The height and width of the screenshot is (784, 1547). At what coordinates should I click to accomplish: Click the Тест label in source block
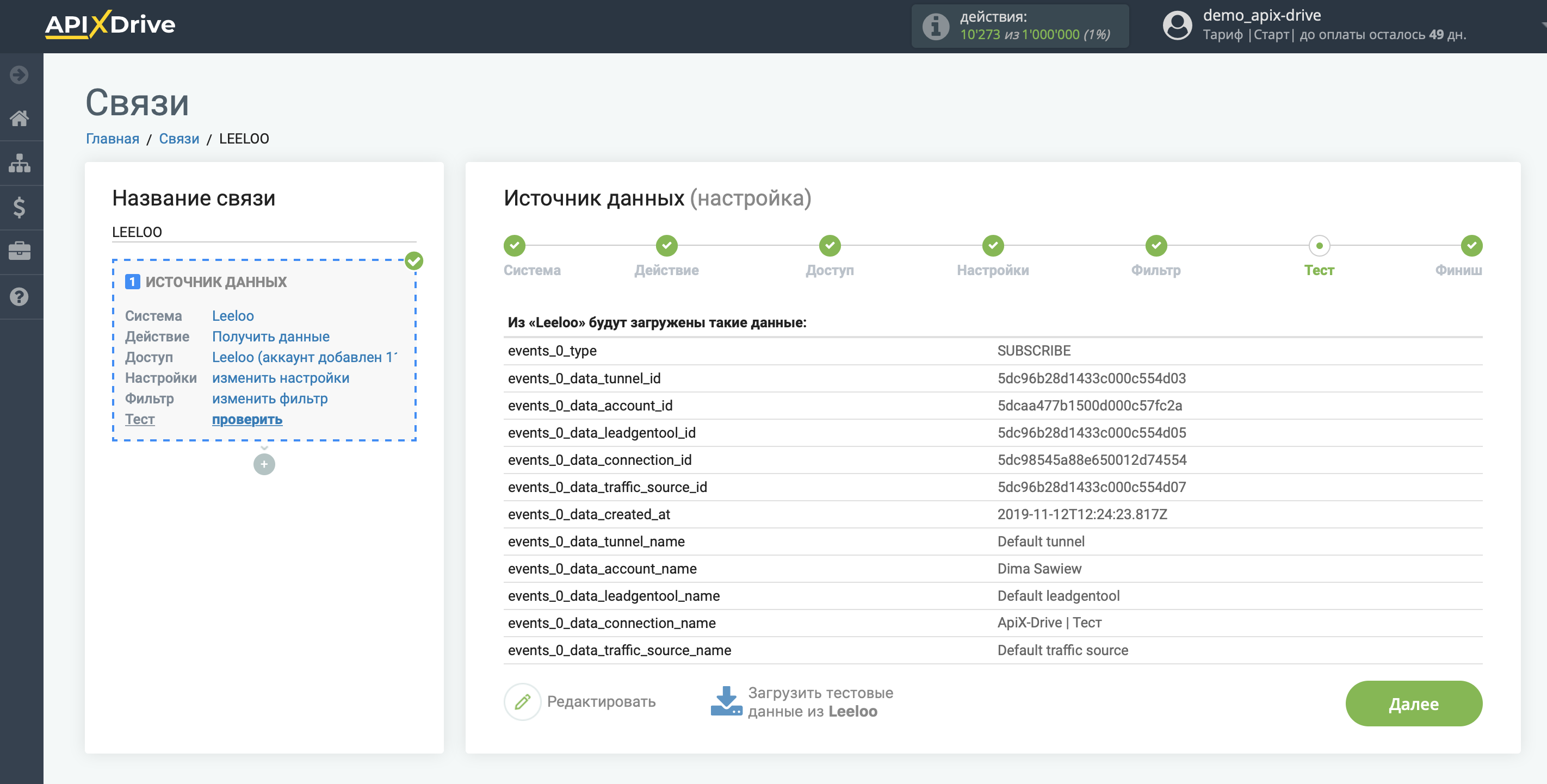tap(140, 419)
